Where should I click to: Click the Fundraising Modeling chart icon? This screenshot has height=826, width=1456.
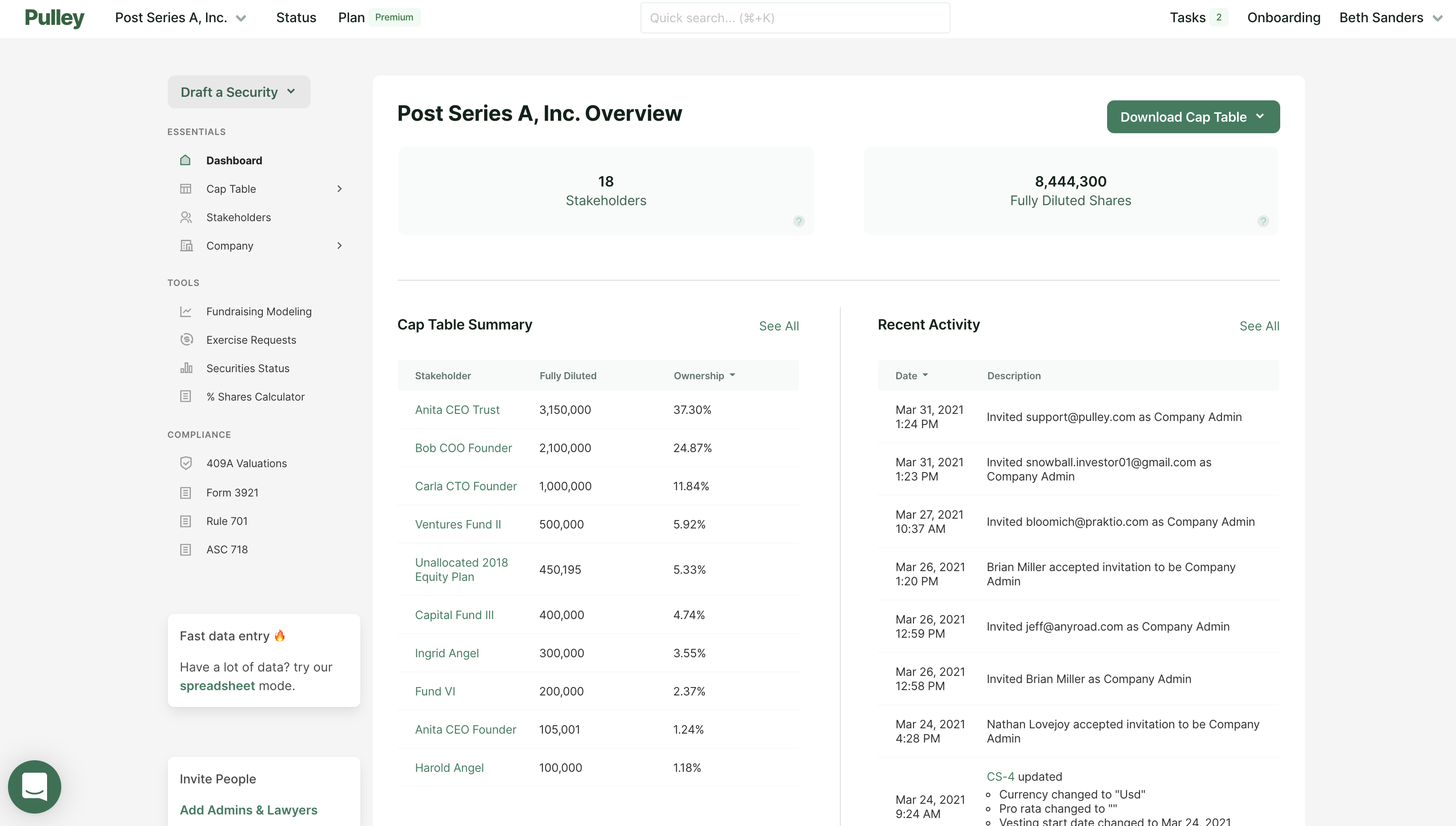186,311
